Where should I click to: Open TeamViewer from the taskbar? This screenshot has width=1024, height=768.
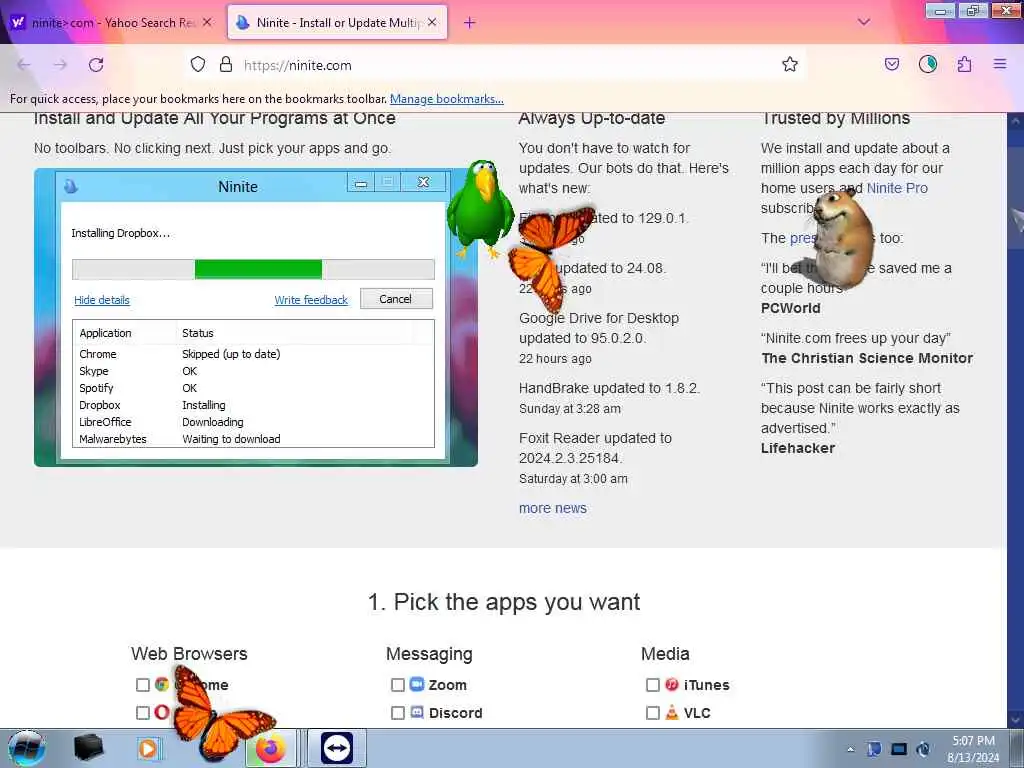pos(337,748)
